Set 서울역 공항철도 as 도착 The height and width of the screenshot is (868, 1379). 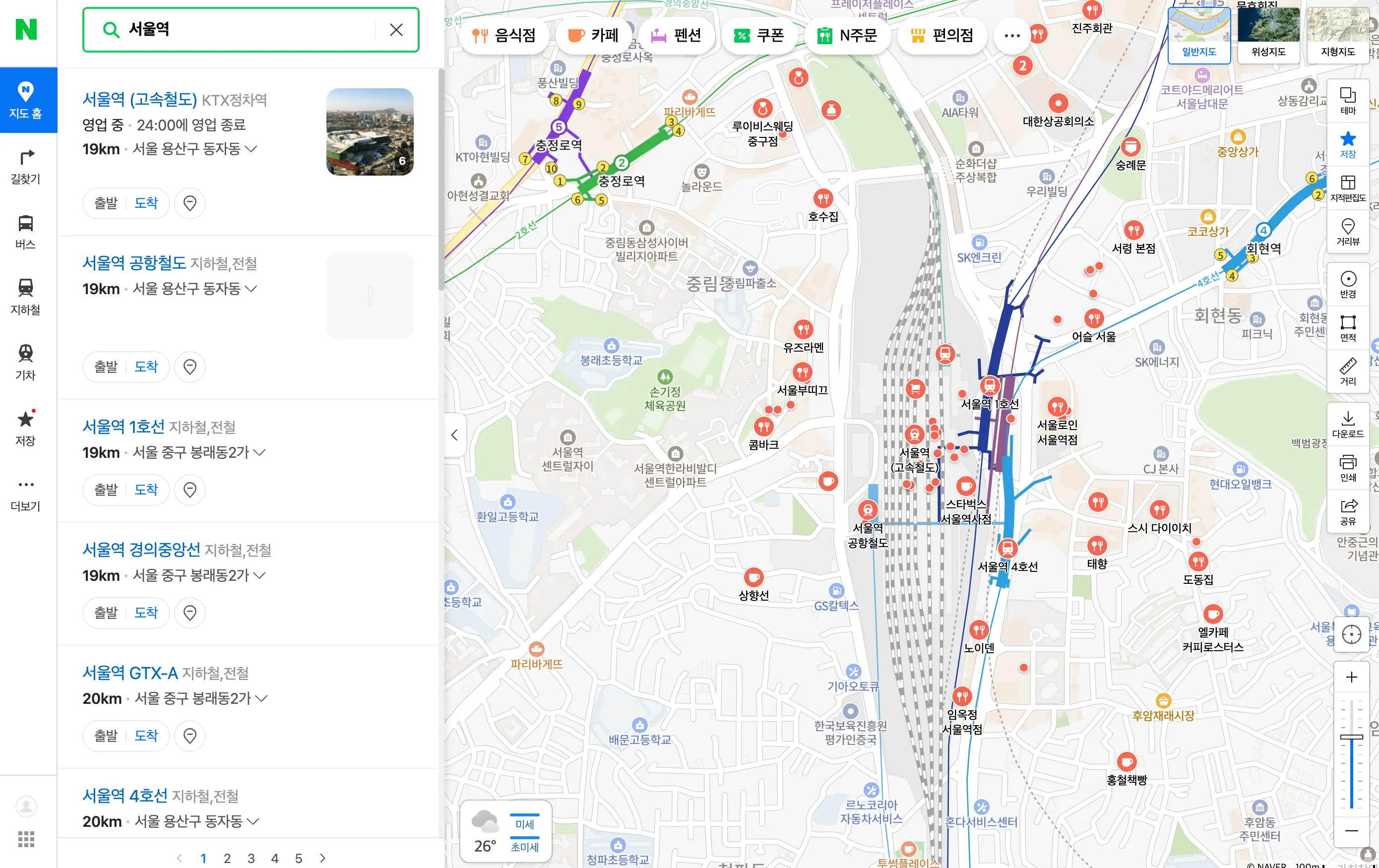146,367
